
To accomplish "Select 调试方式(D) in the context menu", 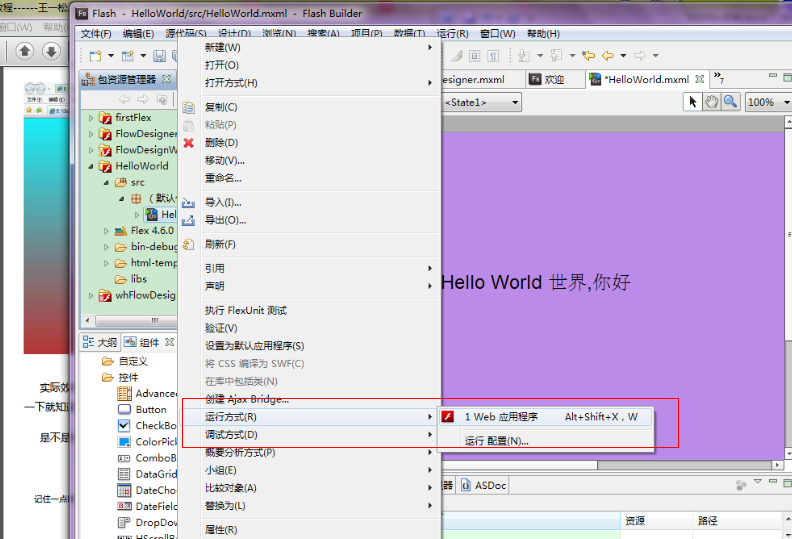I will pos(309,434).
